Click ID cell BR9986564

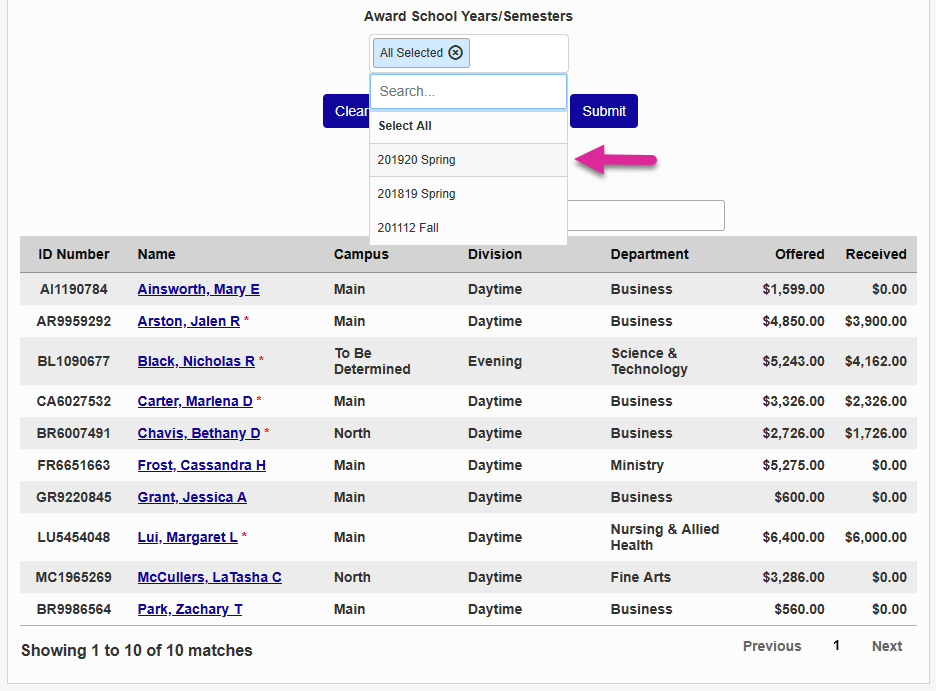point(73,609)
